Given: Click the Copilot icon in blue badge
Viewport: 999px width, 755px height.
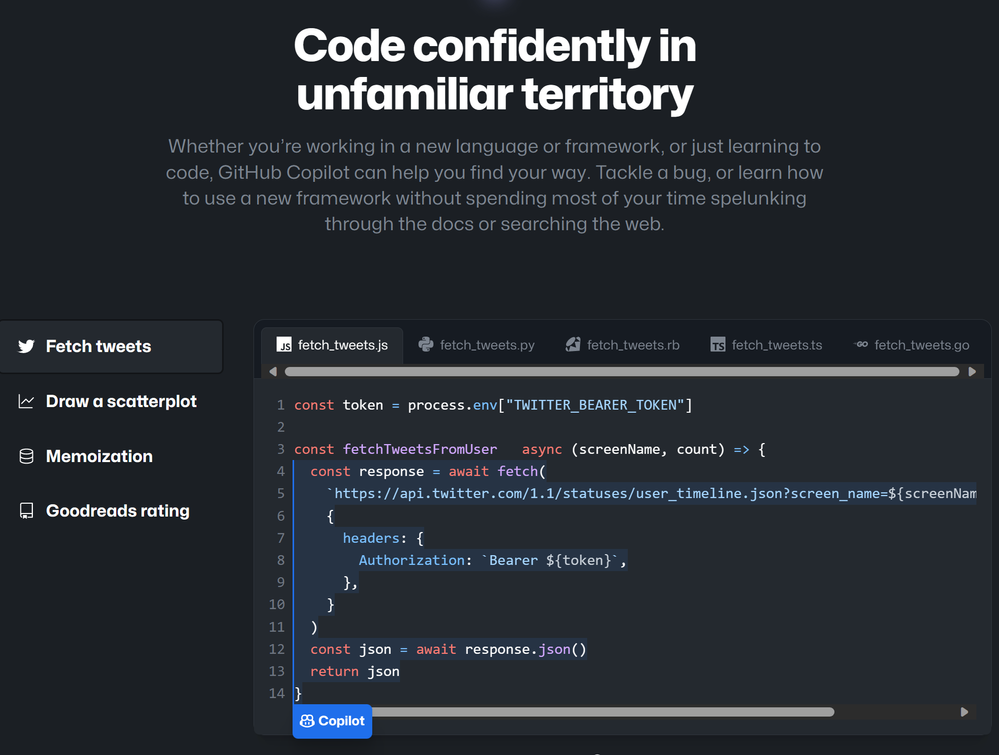Looking at the screenshot, I should [x=307, y=721].
